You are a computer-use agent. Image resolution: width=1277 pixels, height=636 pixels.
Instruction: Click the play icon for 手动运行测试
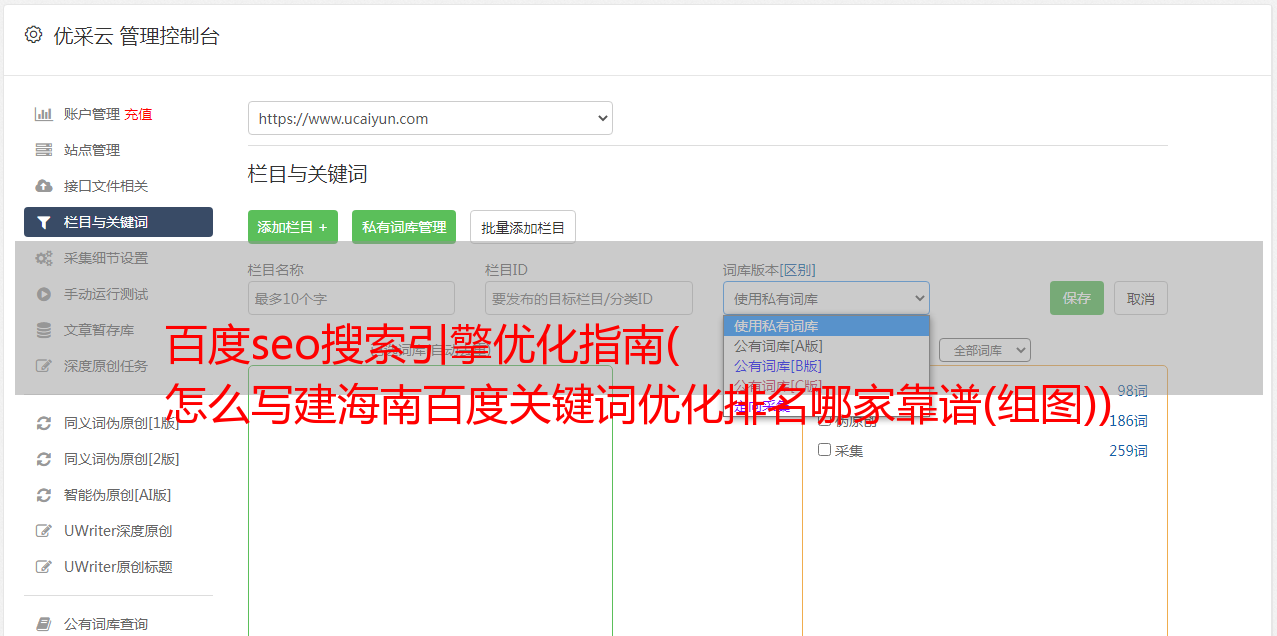pyautogui.click(x=44, y=294)
